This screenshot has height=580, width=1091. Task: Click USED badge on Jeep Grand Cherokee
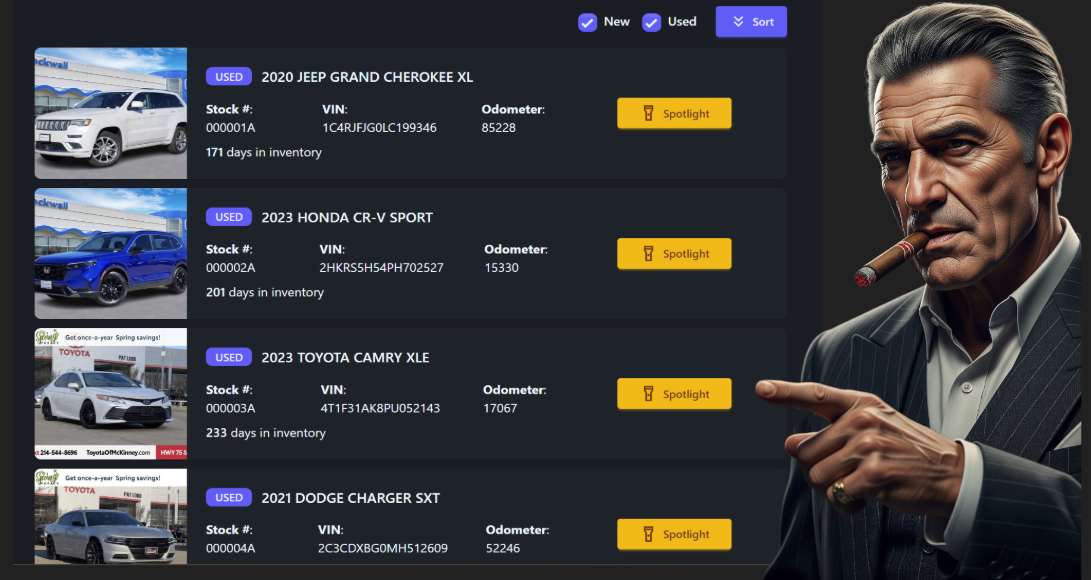click(x=228, y=76)
